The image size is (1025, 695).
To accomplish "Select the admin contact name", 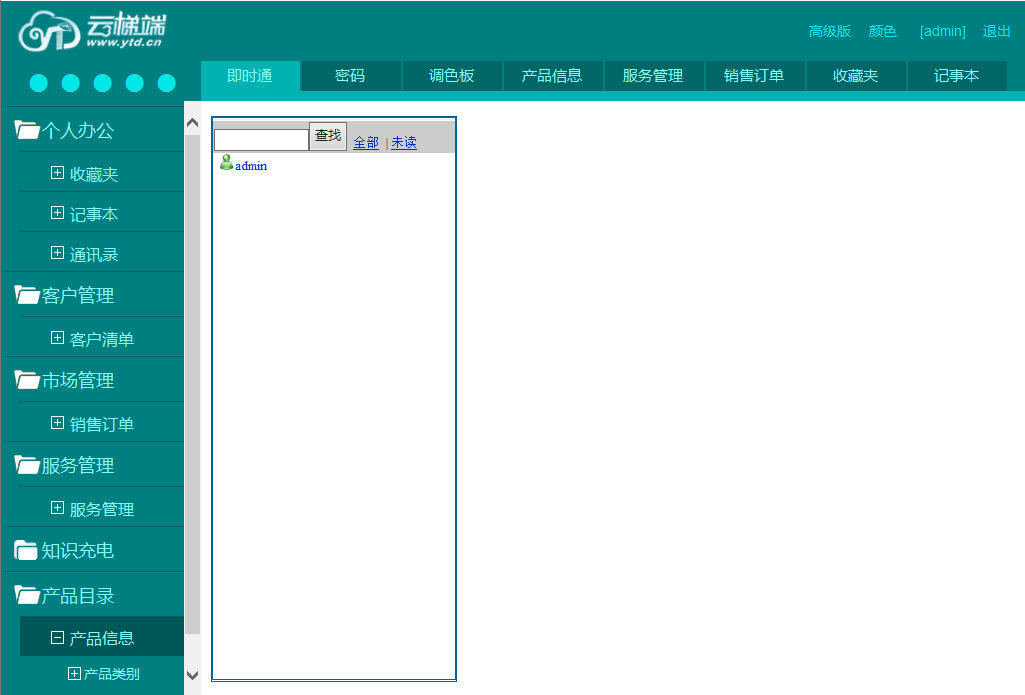I will click(251, 166).
